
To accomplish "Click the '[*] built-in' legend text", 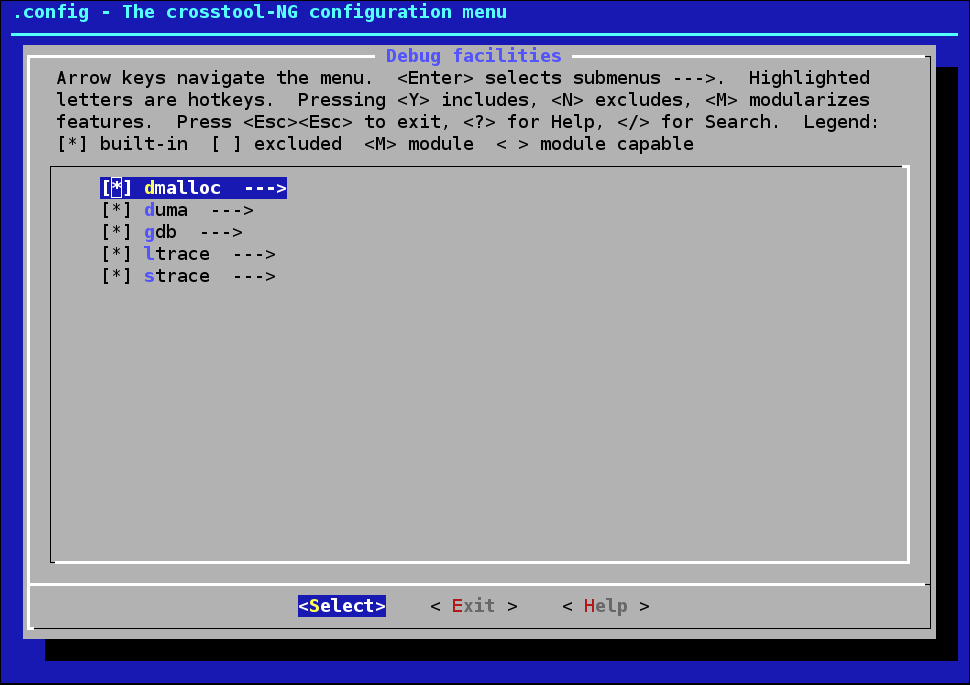I will click(122, 144).
